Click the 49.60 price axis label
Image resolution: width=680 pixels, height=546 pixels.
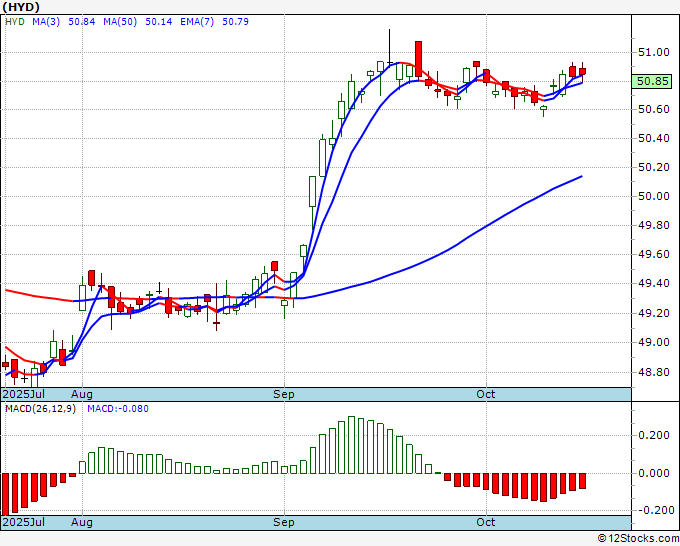click(x=654, y=255)
